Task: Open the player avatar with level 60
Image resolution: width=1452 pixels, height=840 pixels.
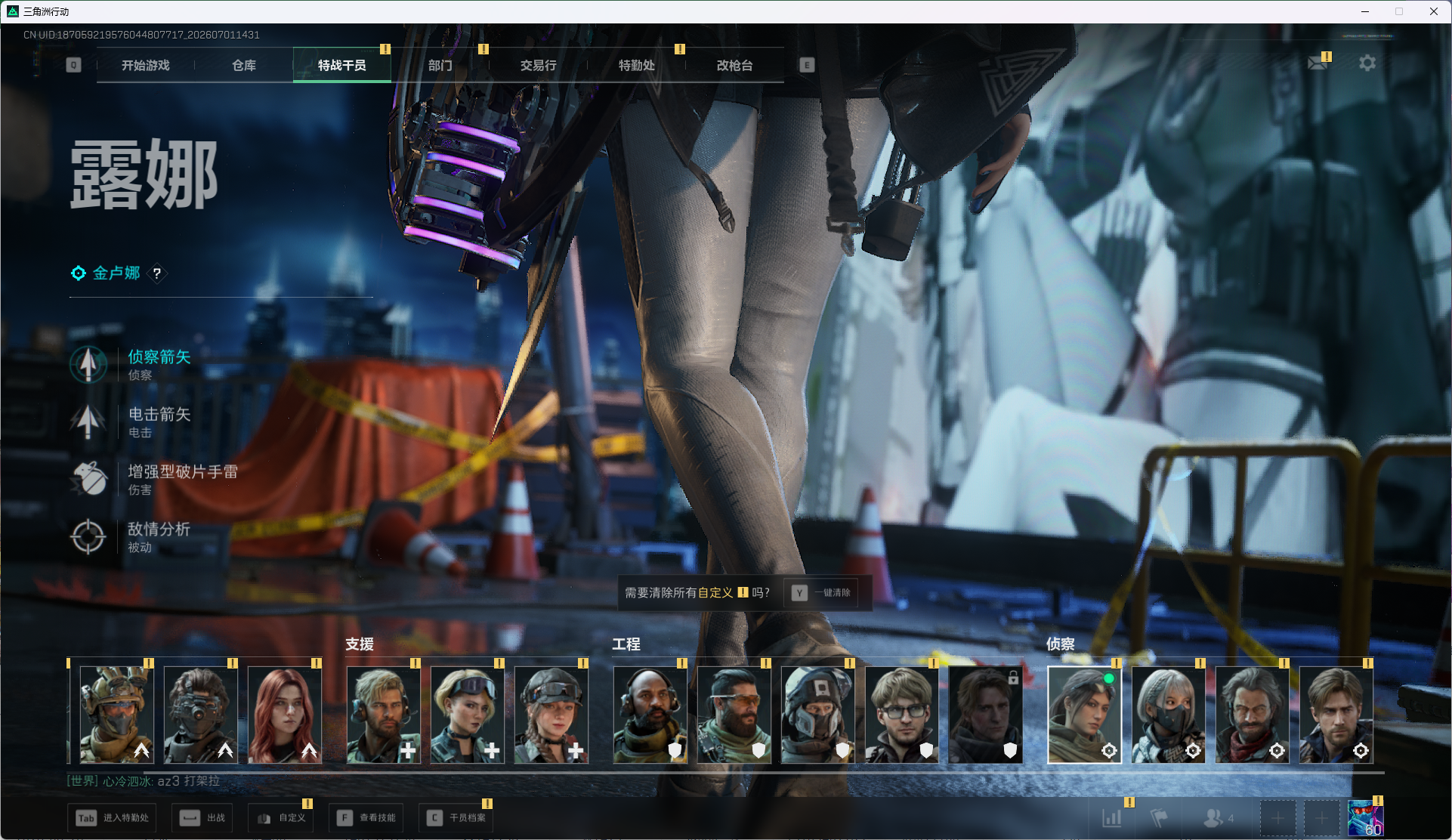Action: pyautogui.click(x=1366, y=818)
